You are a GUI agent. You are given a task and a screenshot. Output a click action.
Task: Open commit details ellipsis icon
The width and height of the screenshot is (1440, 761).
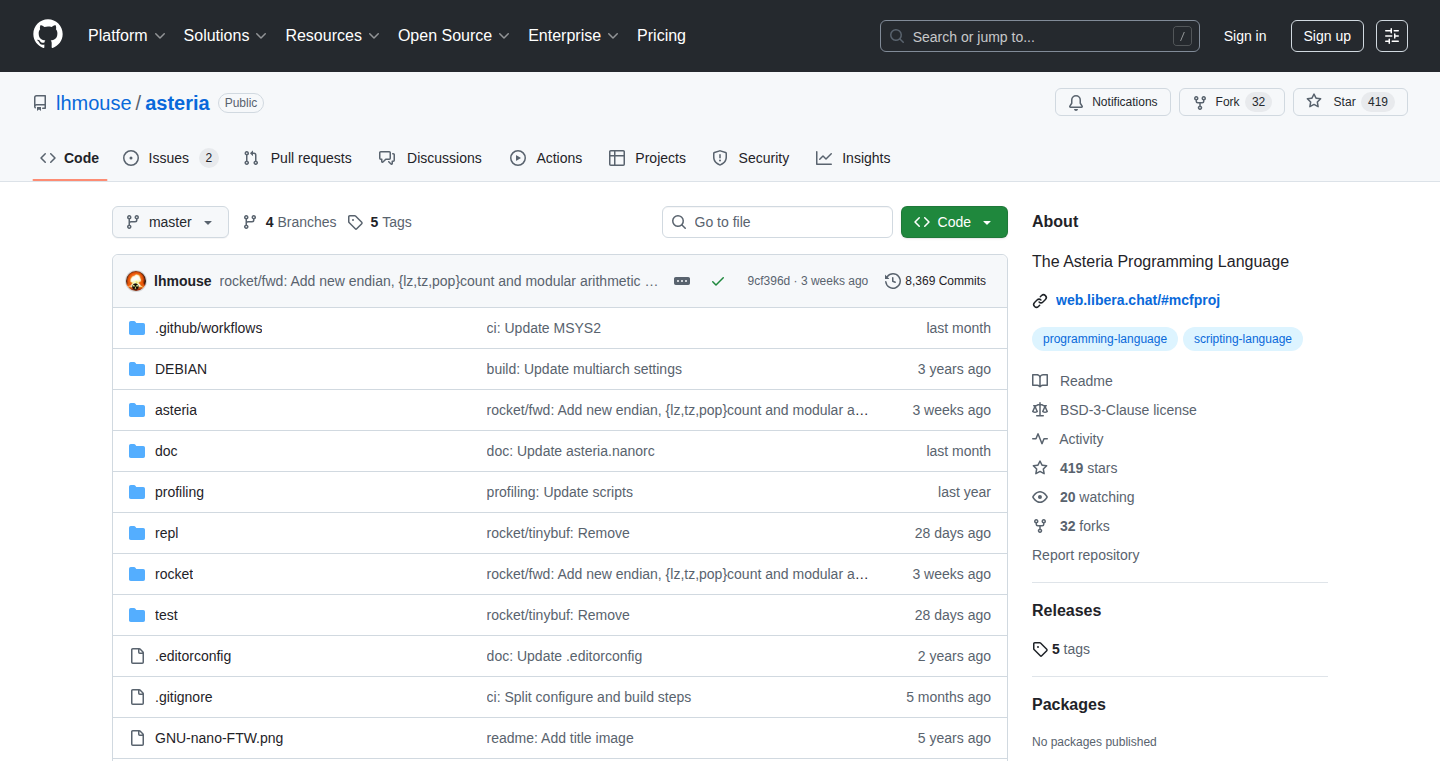pyautogui.click(x=682, y=281)
